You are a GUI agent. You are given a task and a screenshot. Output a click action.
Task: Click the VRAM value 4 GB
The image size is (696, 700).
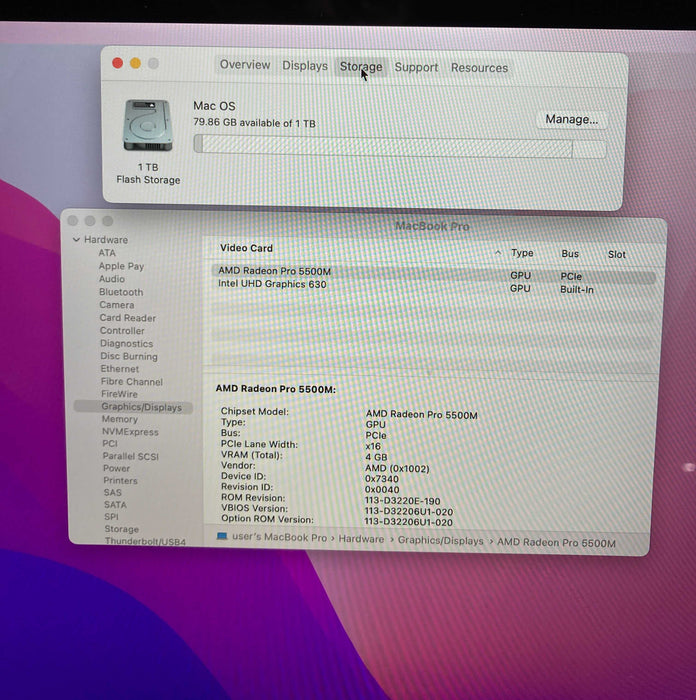[x=376, y=457]
